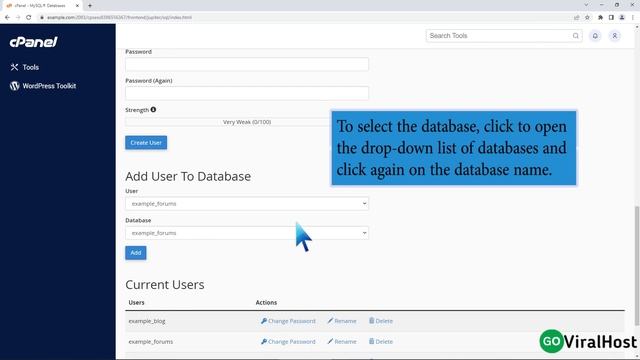Click the key icon for example_forums
640x360 pixels.
tap(264, 341)
